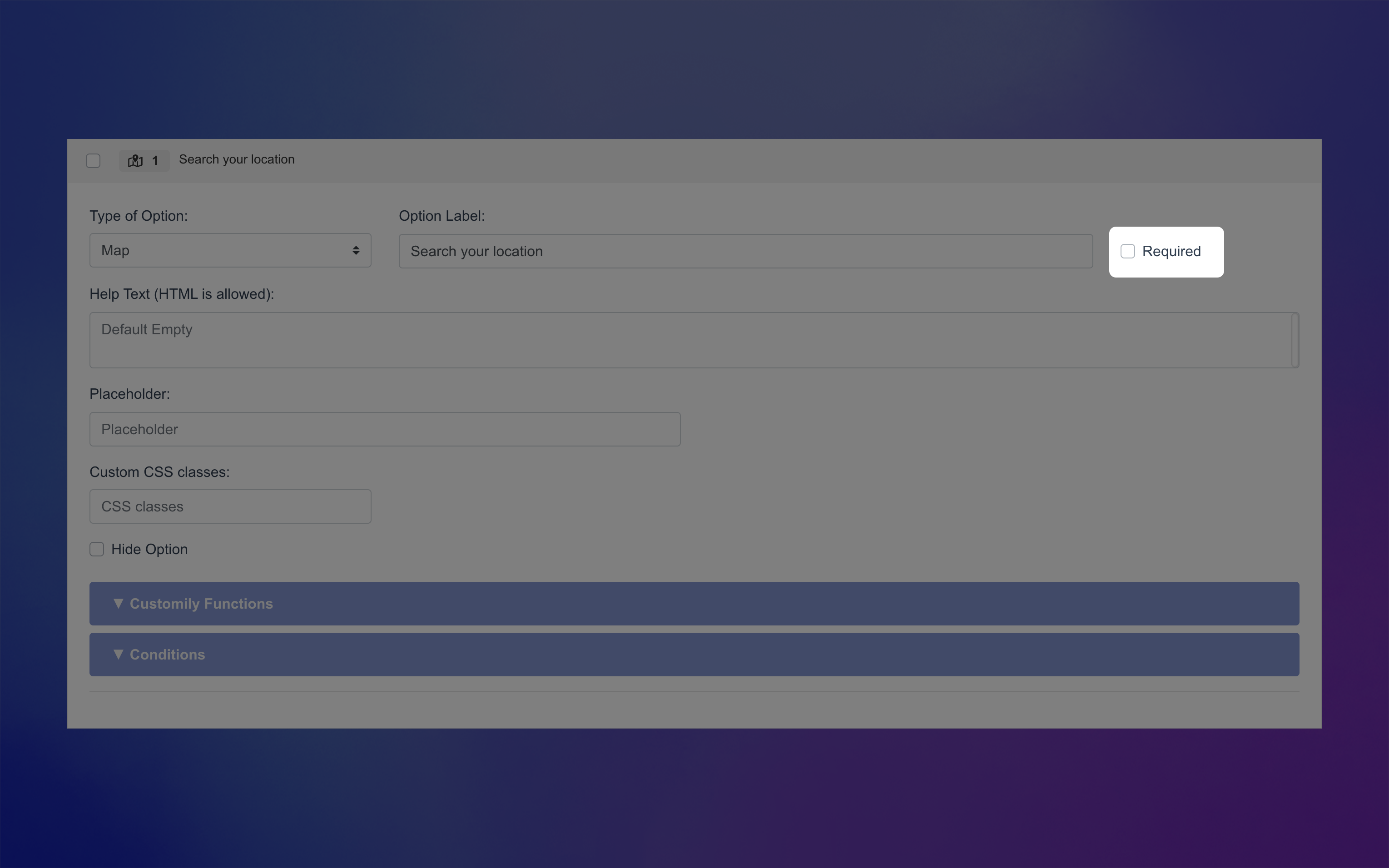Click the Help Text textarea scrollbar
Screen dimensions: 1389x868
coord(1295,340)
